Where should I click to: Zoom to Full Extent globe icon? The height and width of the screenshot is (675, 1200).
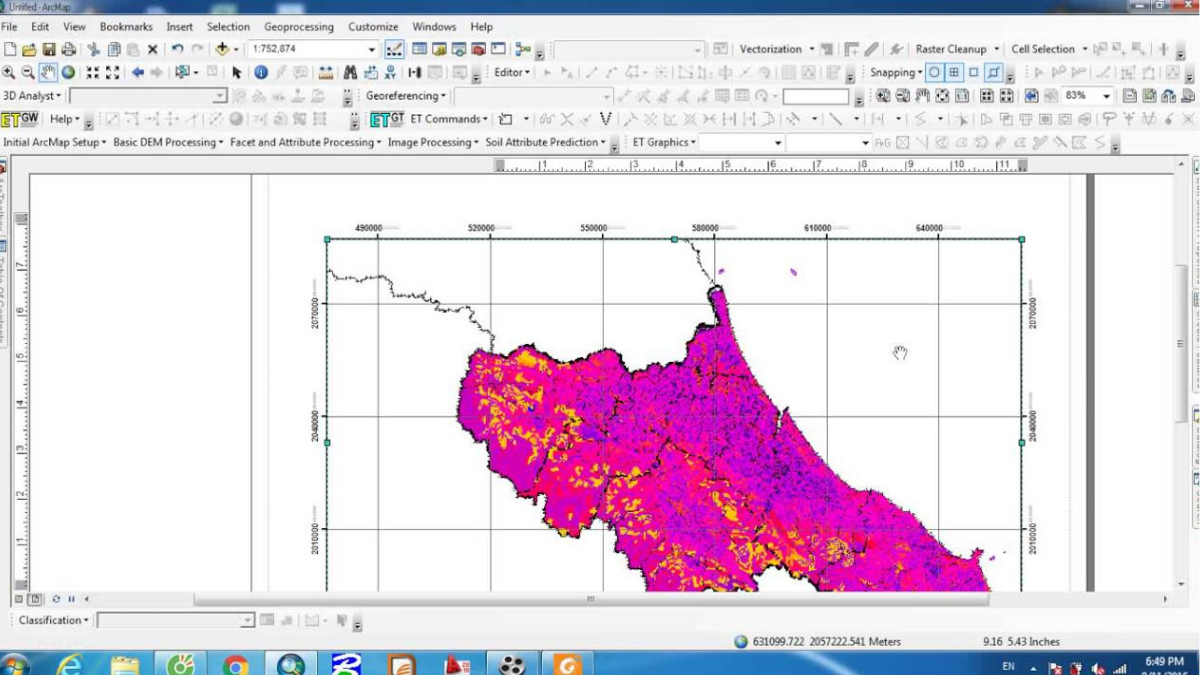pyautogui.click(x=68, y=72)
